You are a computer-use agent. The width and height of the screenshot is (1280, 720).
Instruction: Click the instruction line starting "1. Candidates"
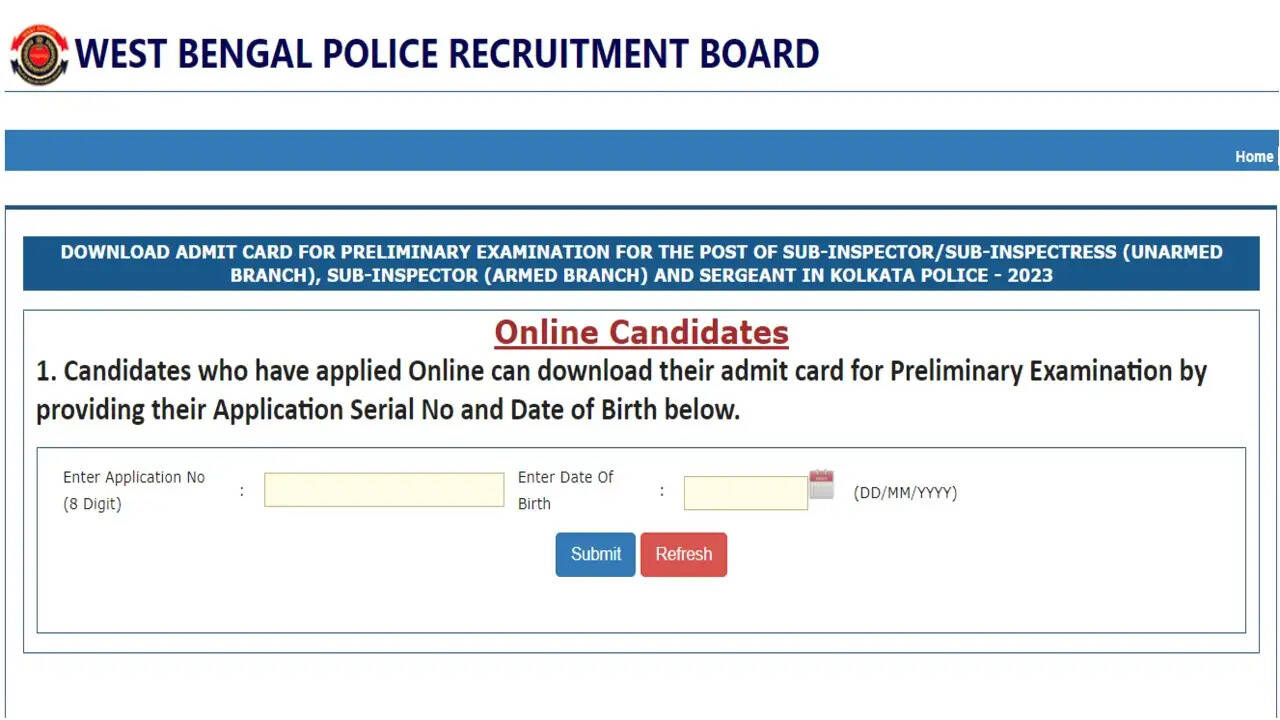coord(621,372)
